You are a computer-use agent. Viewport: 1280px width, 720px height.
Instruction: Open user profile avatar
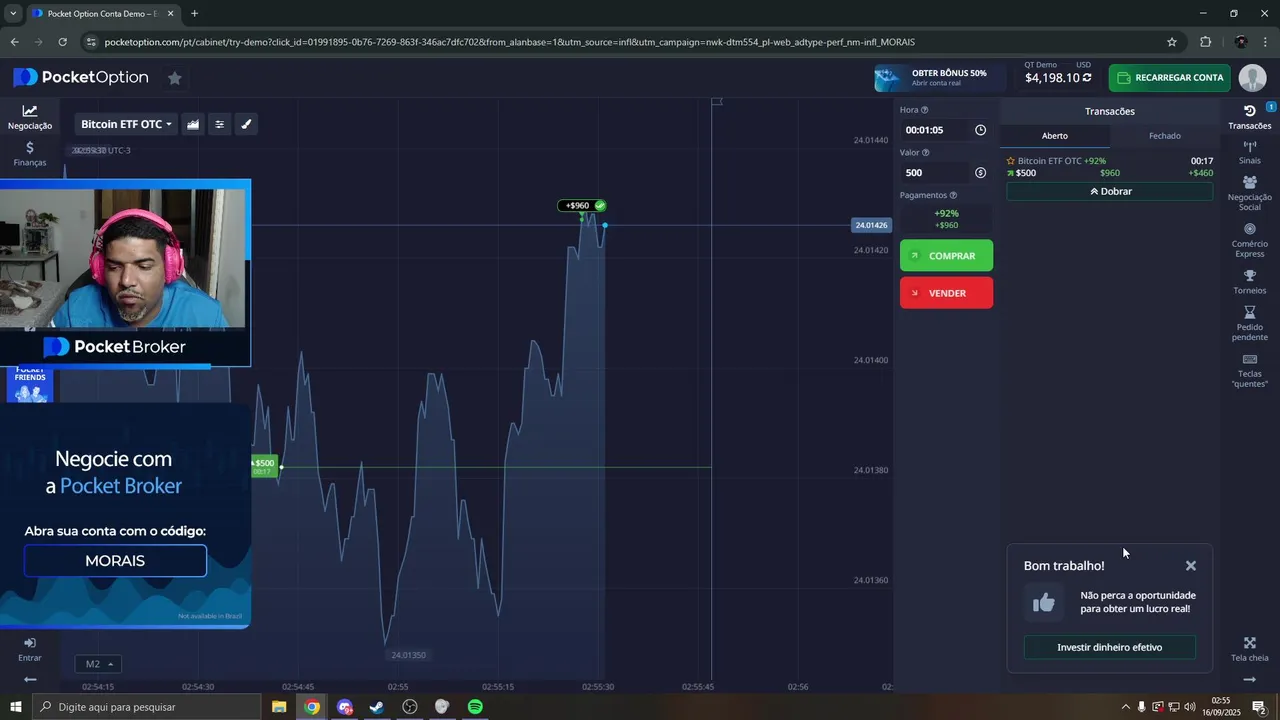(1252, 78)
